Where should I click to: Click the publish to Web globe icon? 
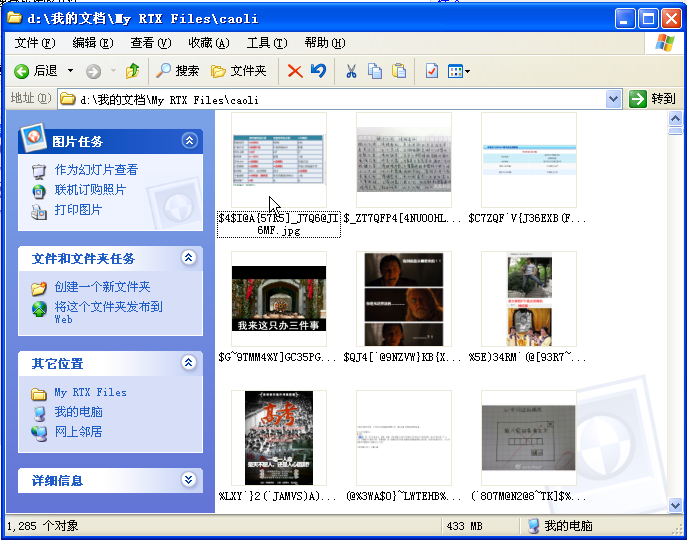[39, 309]
